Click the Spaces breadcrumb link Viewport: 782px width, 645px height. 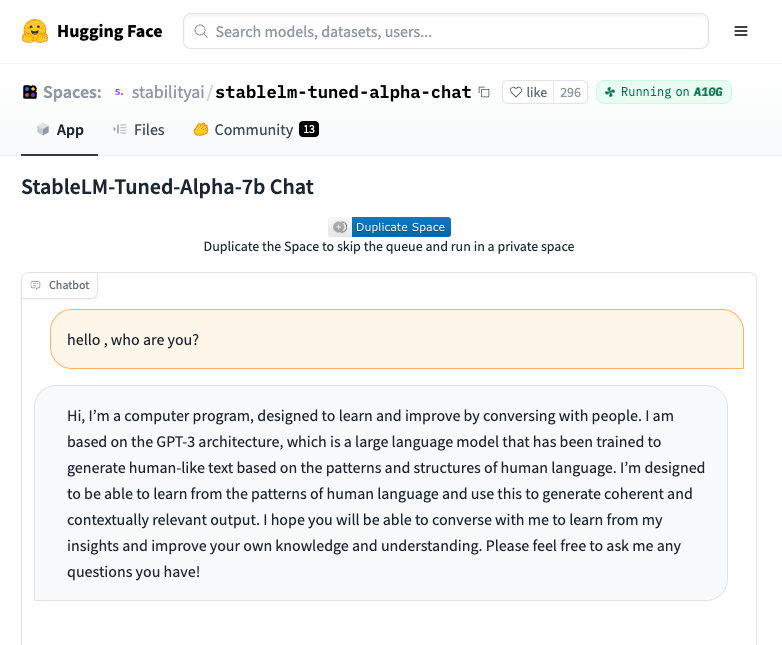(72, 92)
